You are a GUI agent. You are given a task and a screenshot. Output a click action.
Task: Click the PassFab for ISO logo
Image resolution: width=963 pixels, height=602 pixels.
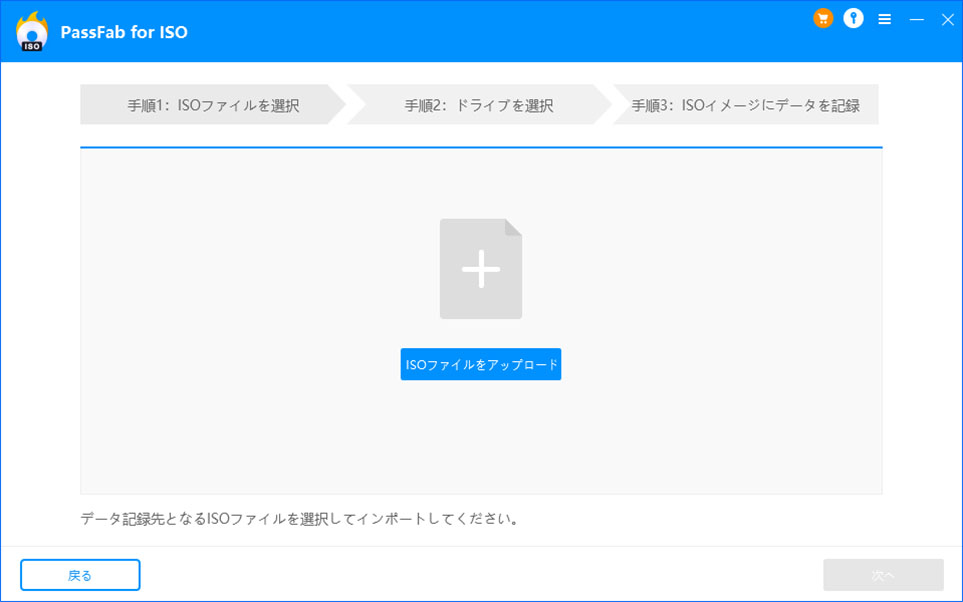coord(31,31)
